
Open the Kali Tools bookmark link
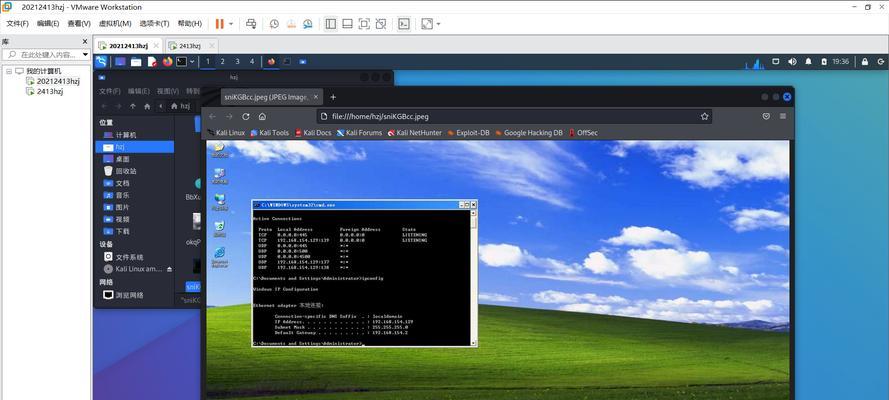268,132
